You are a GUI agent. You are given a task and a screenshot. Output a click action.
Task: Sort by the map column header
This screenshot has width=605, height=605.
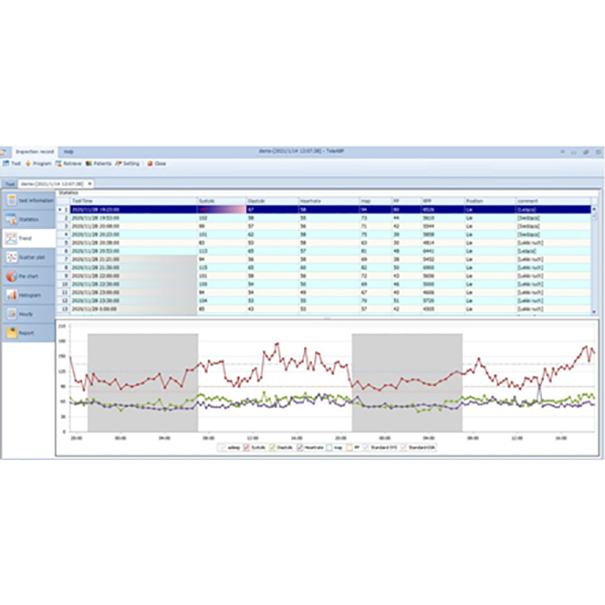(375, 201)
